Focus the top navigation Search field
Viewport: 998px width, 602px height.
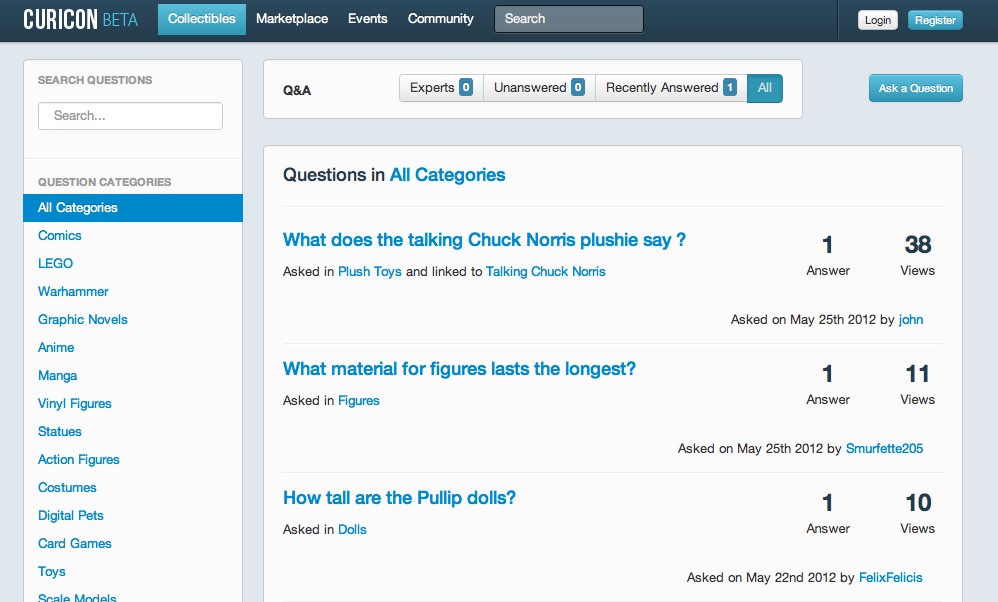[569, 19]
